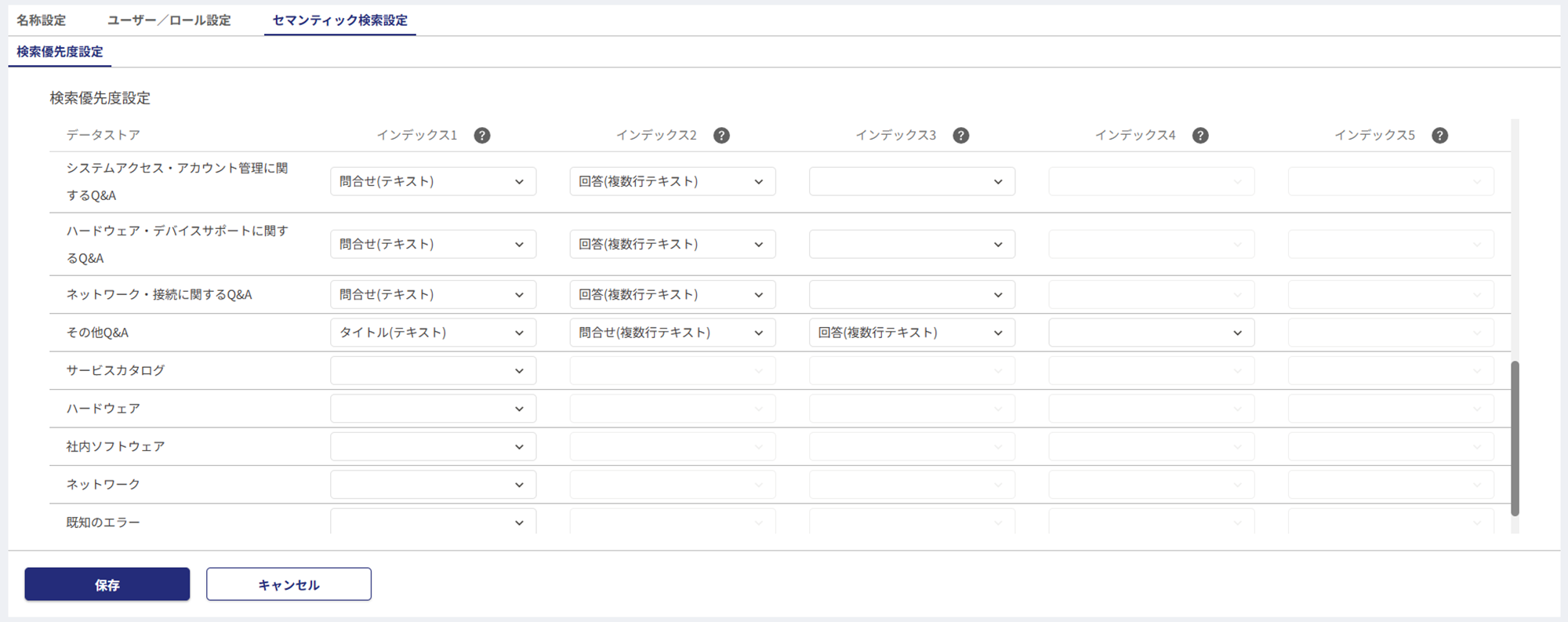Click the help icon beside インデックス1
The height and width of the screenshot is (622, 1568).
482,136
